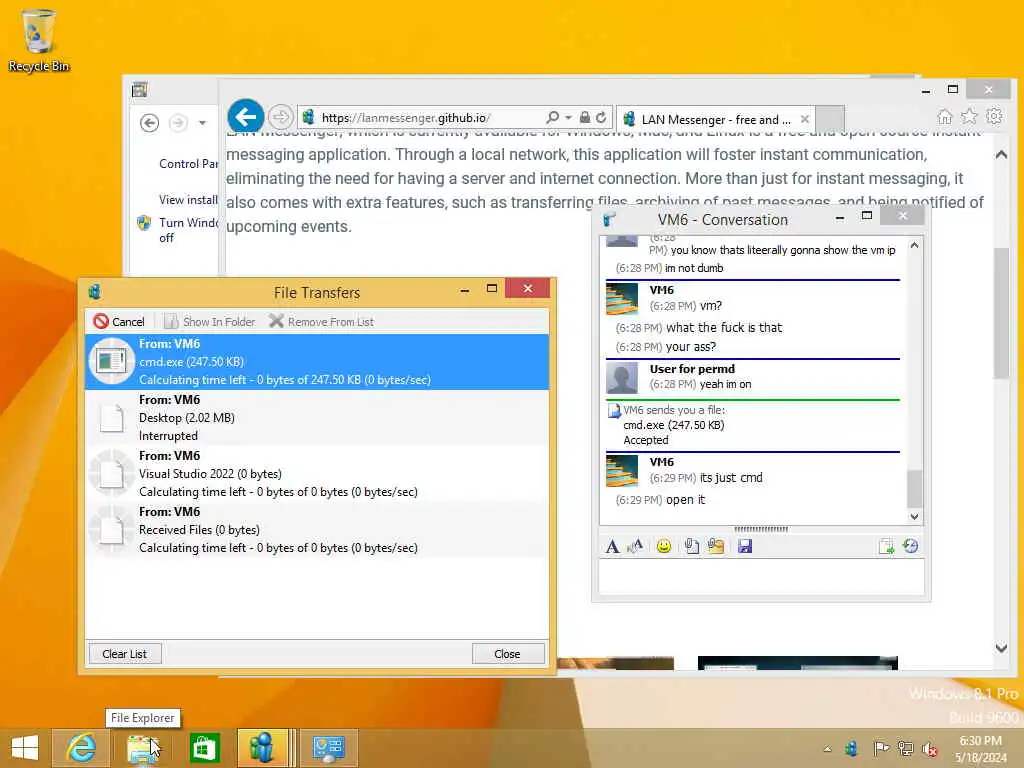Select the cmd.exe transfer from VM6
Viewport: 1024px width, 768px height.
point(317,362)
